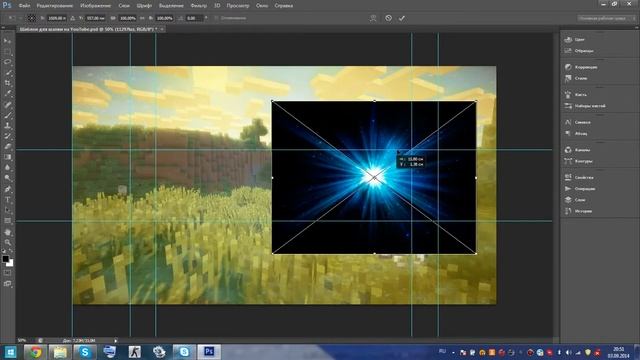Open the Абзац panel

(576, 133)
